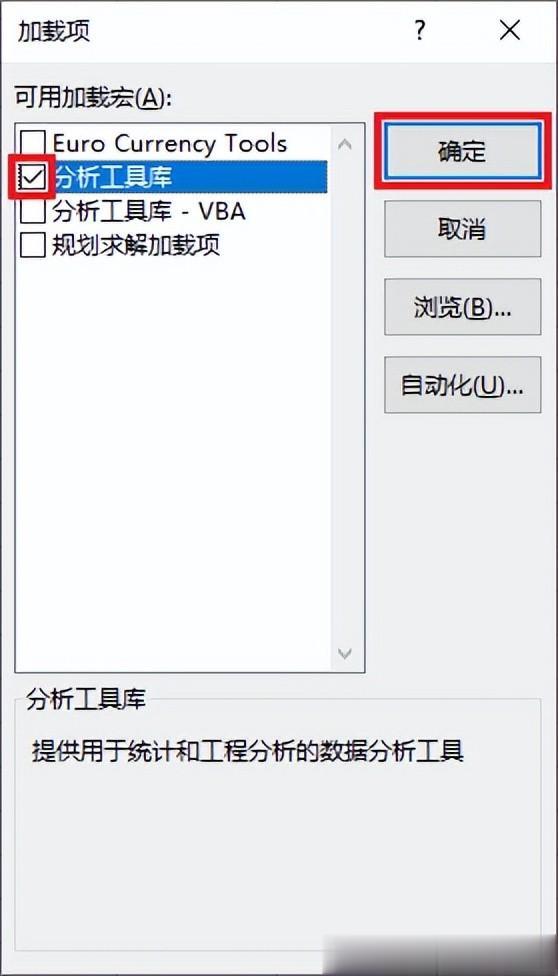
Task: Select the highlighted 分析工具库 entry text
Action: tap(113, 178)
